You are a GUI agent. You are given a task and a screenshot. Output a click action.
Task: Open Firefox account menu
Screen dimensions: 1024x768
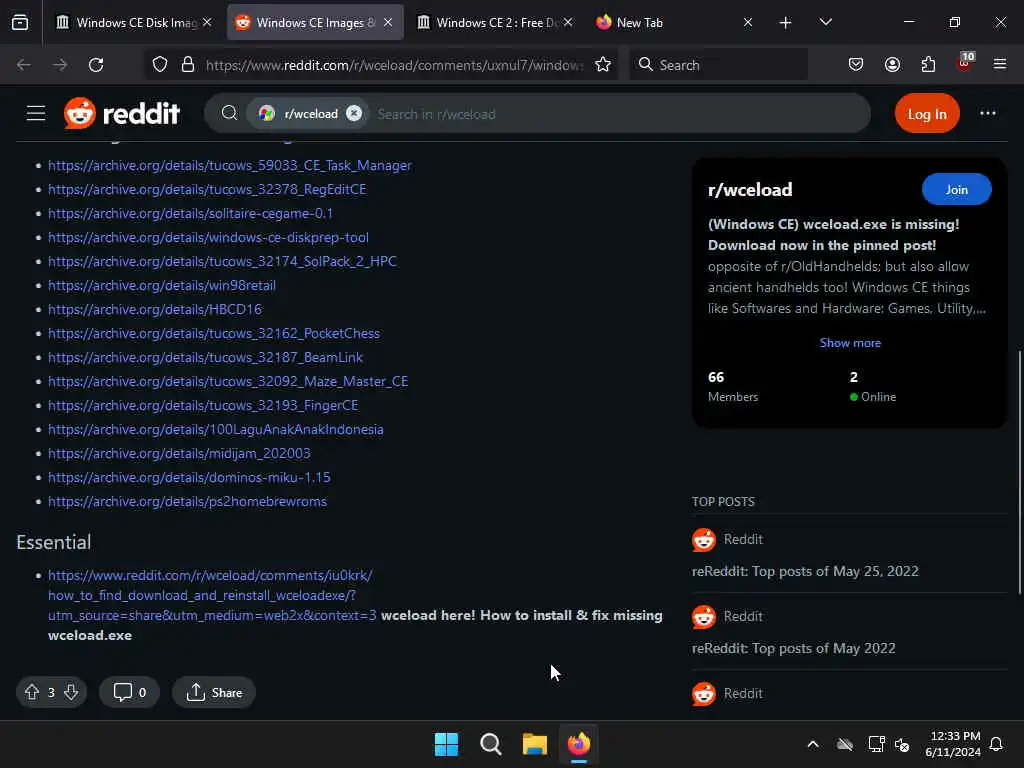coord(892,65)
